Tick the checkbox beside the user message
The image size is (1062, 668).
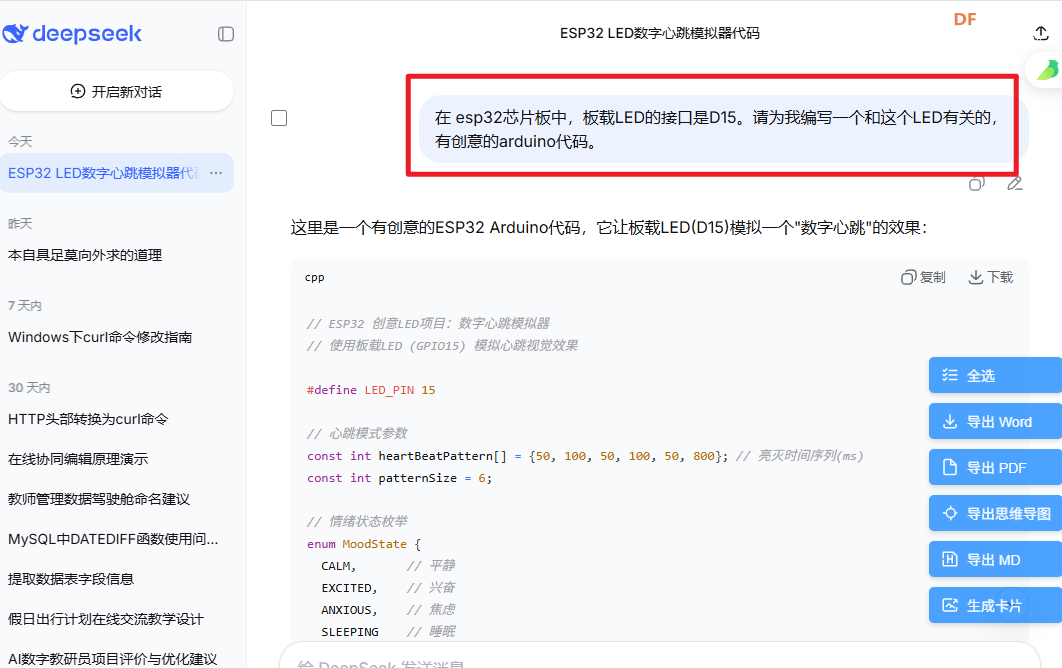coord(279,118)
